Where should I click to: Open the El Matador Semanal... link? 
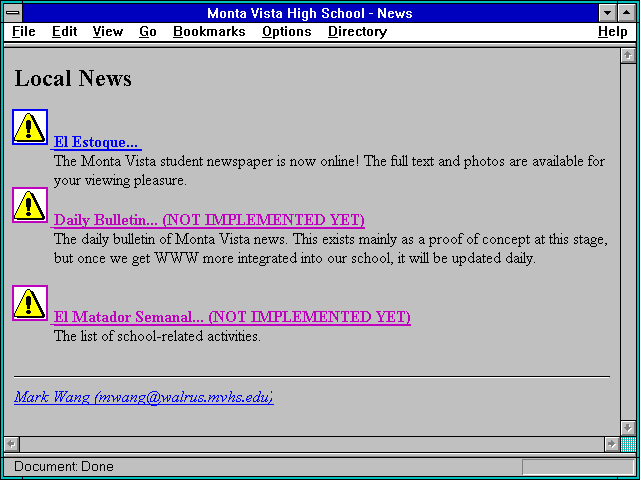(x=232, y=317)
